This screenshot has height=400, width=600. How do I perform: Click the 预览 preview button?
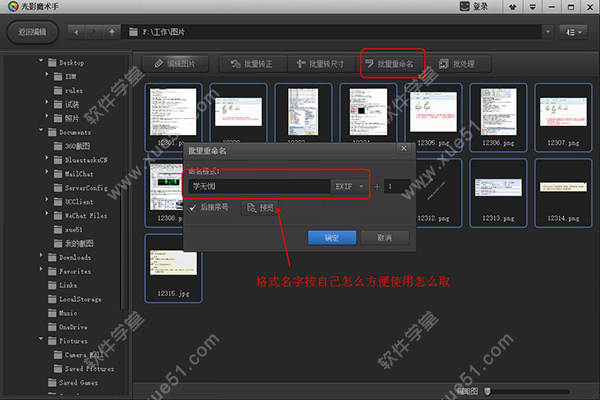[x=261, y=208]
